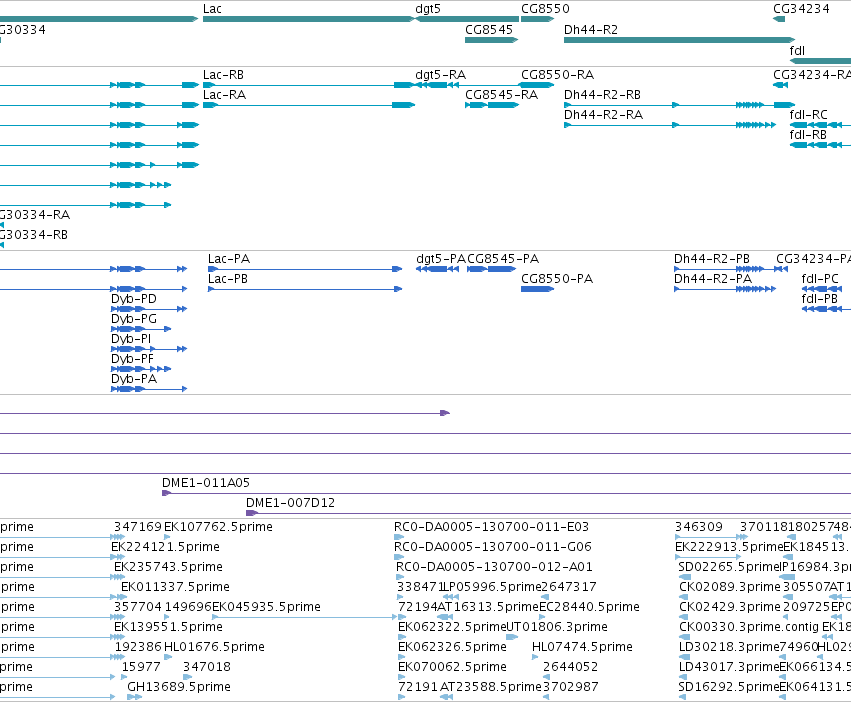Select EST EK107762.5prime
The image size is (851, 702).
coord(218,527)
